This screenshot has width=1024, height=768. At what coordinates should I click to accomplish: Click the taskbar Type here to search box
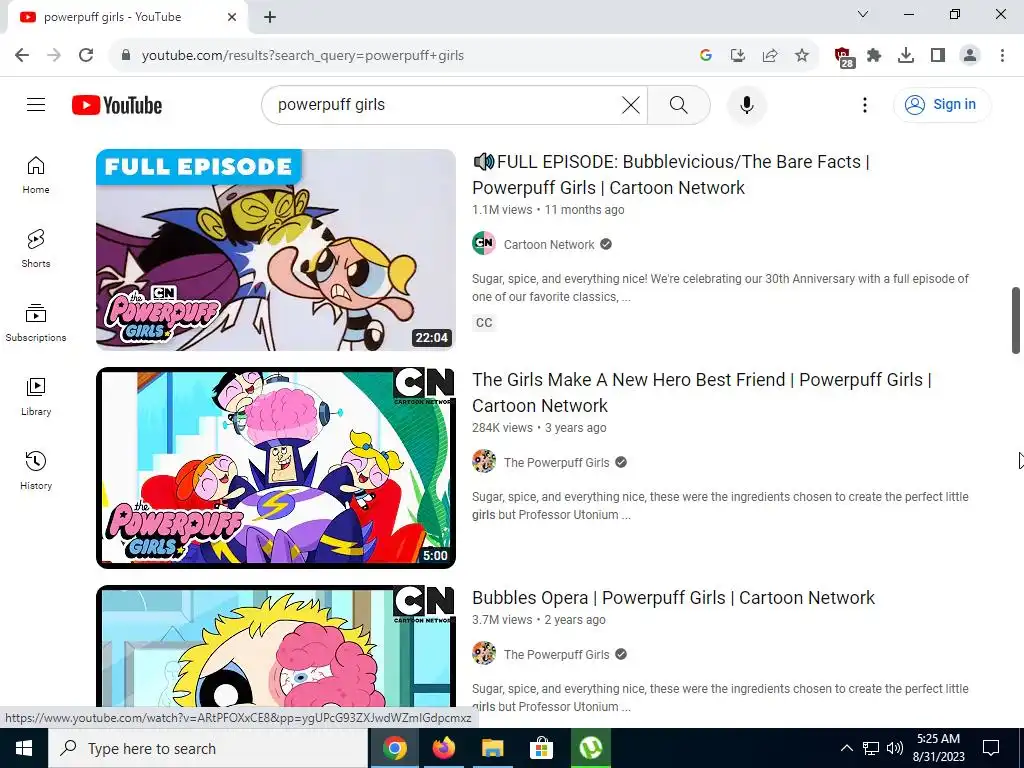coord(208,748)
